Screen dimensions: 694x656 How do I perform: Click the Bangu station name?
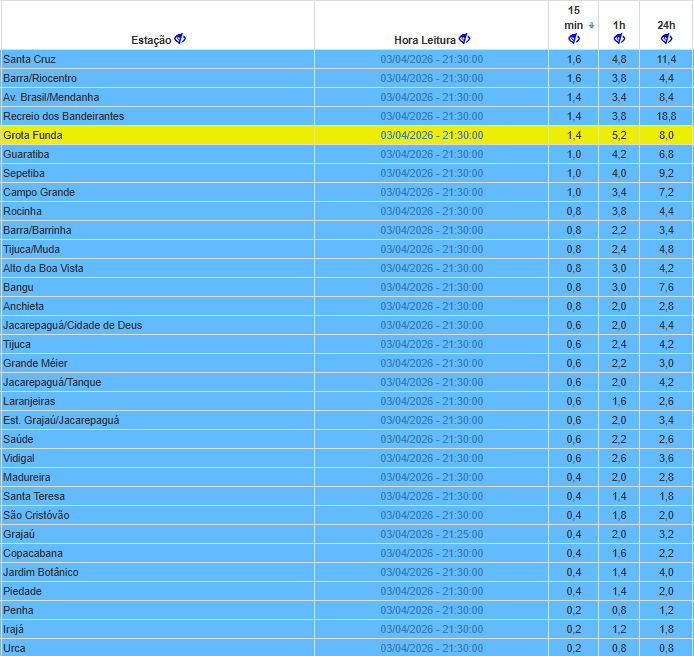coord(18,288)
